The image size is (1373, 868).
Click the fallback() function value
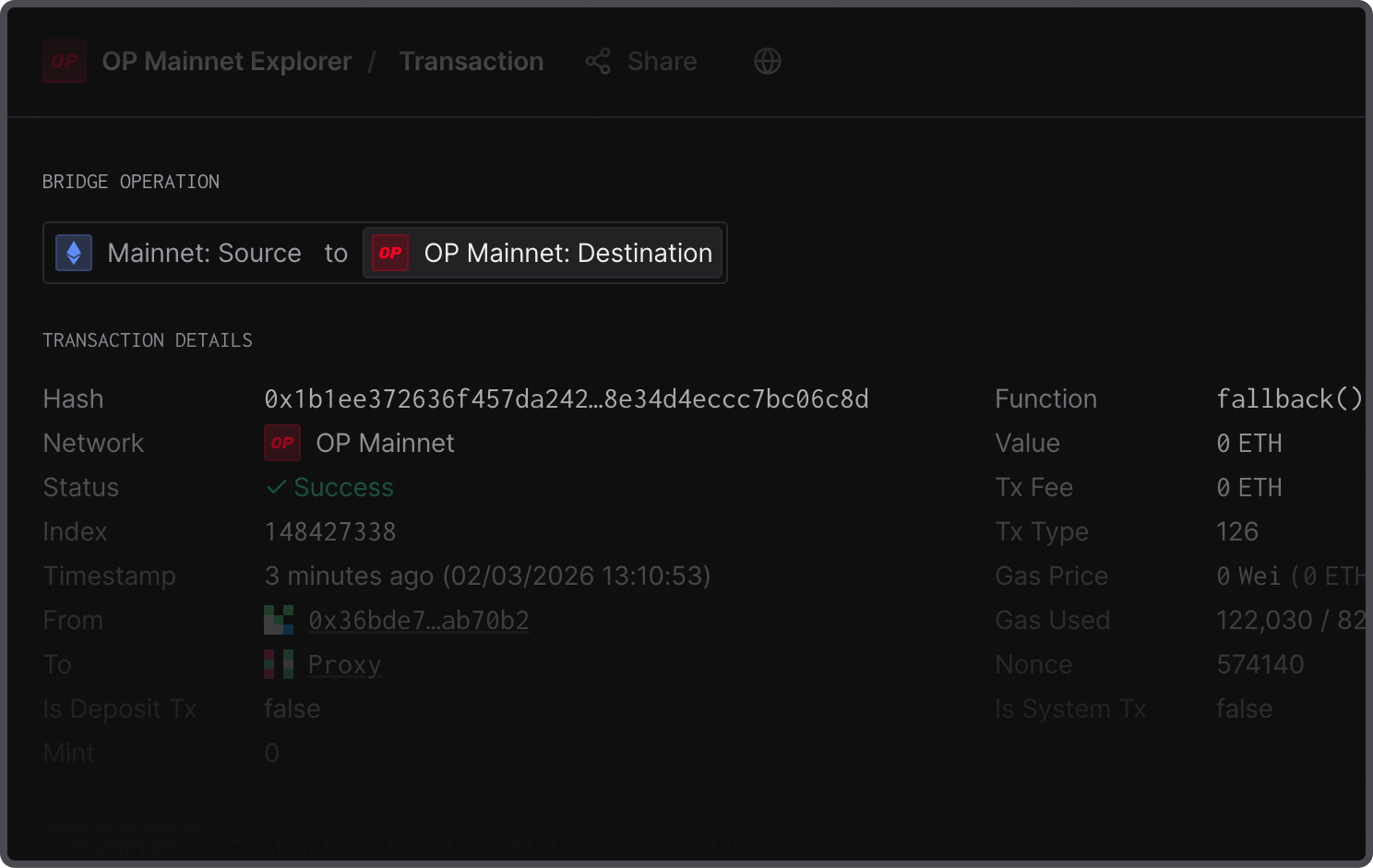[1289, 398]
